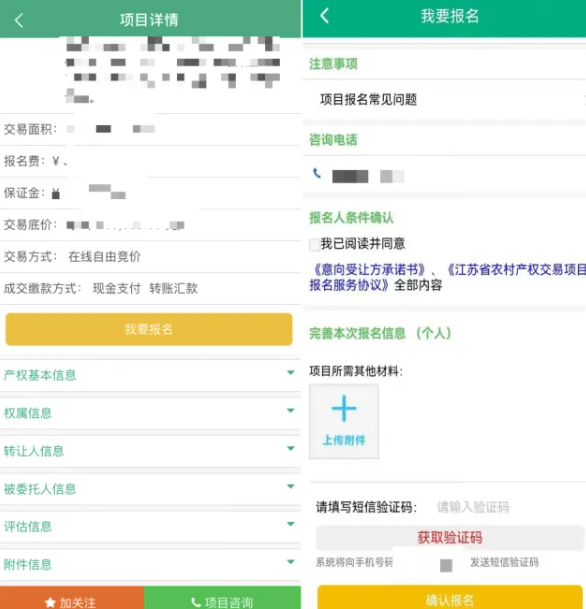Viewport: 586px width, 609px height.
Task: Expand the 产权基本信息 section
Action: pyautogui.click(x=150, y=375)
